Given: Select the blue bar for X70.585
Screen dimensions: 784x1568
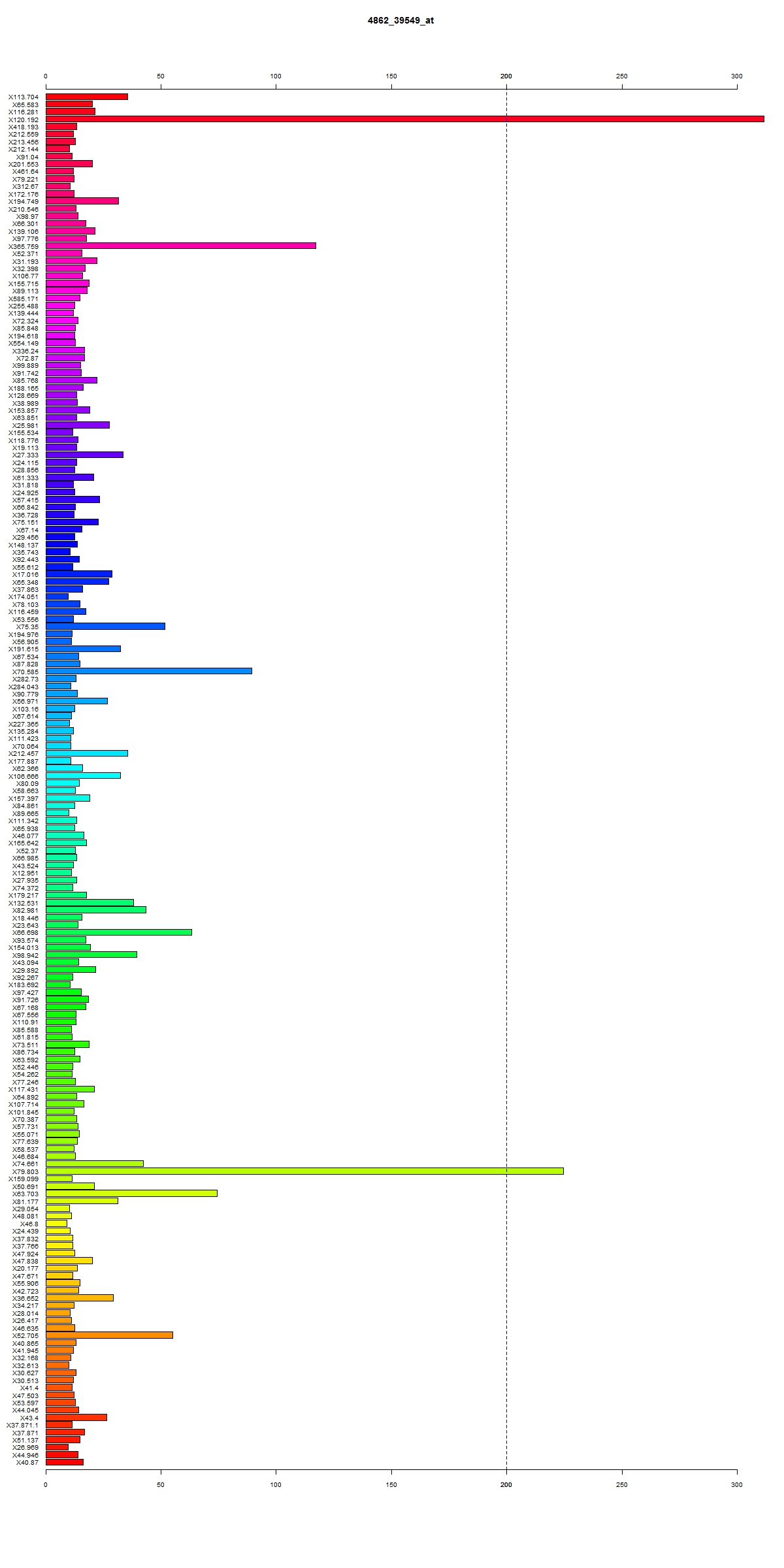Looking at the screenshot, I should coord(149,671).
